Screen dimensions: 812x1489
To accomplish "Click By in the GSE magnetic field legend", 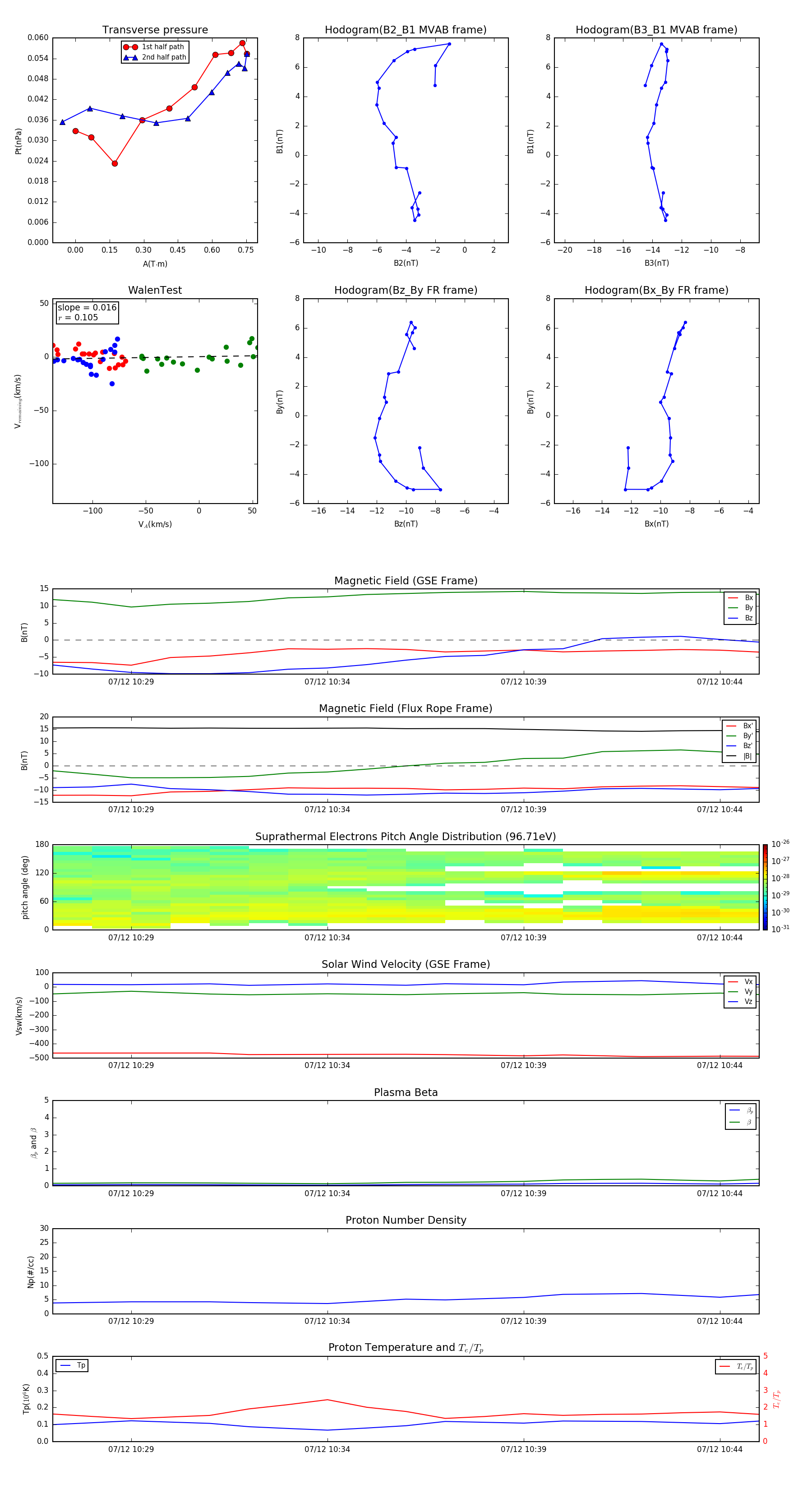I will pyautogui.click(x=740, y=608).
